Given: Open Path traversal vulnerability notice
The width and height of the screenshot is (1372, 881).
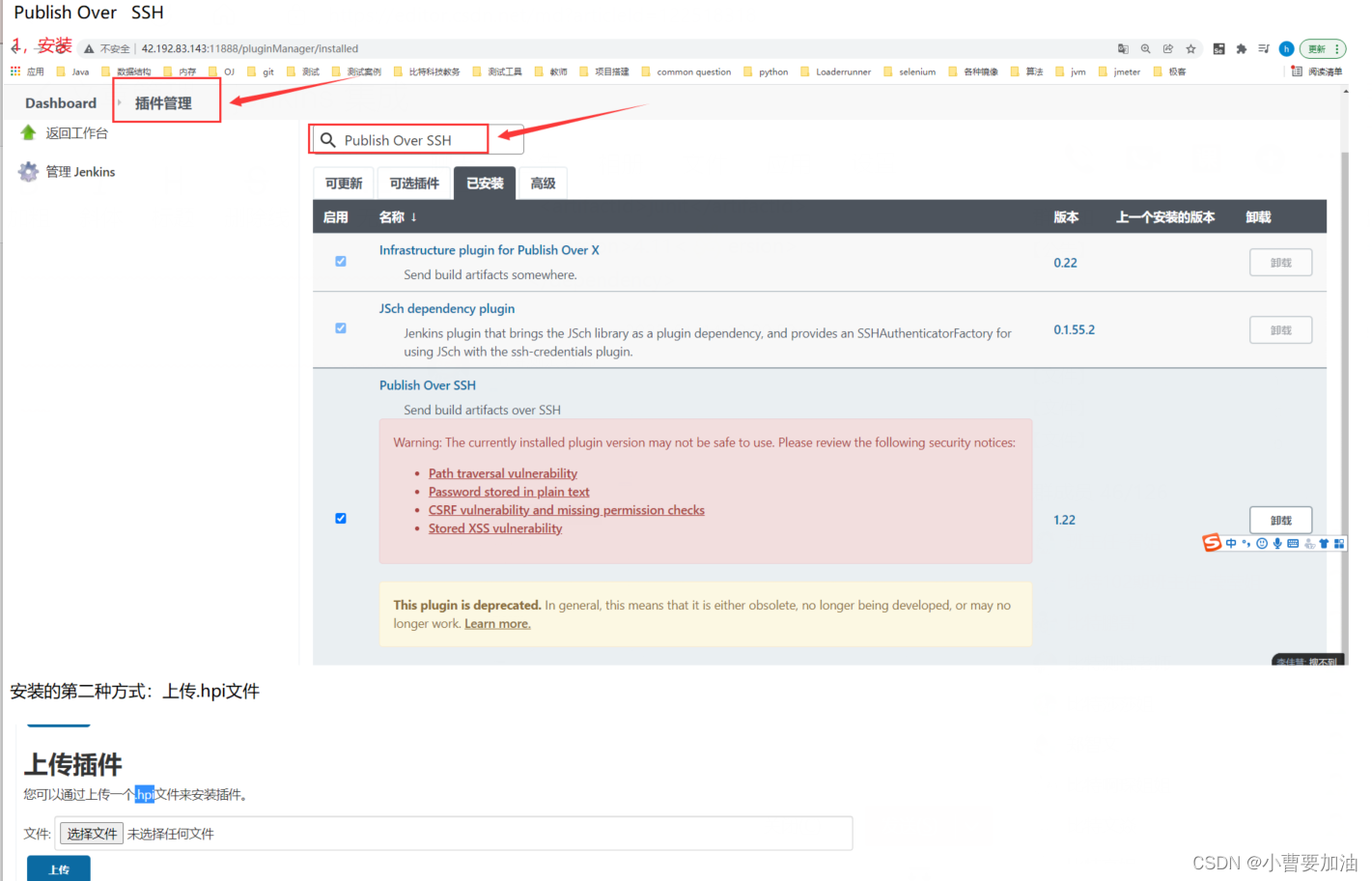Looking at the screenshot, I should 503,473.
